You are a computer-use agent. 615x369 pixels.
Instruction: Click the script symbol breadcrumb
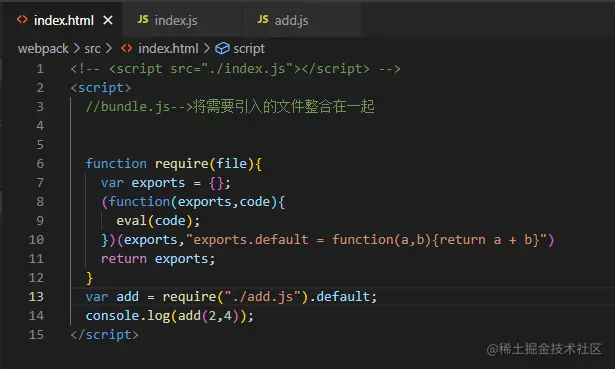coord(249,49)
